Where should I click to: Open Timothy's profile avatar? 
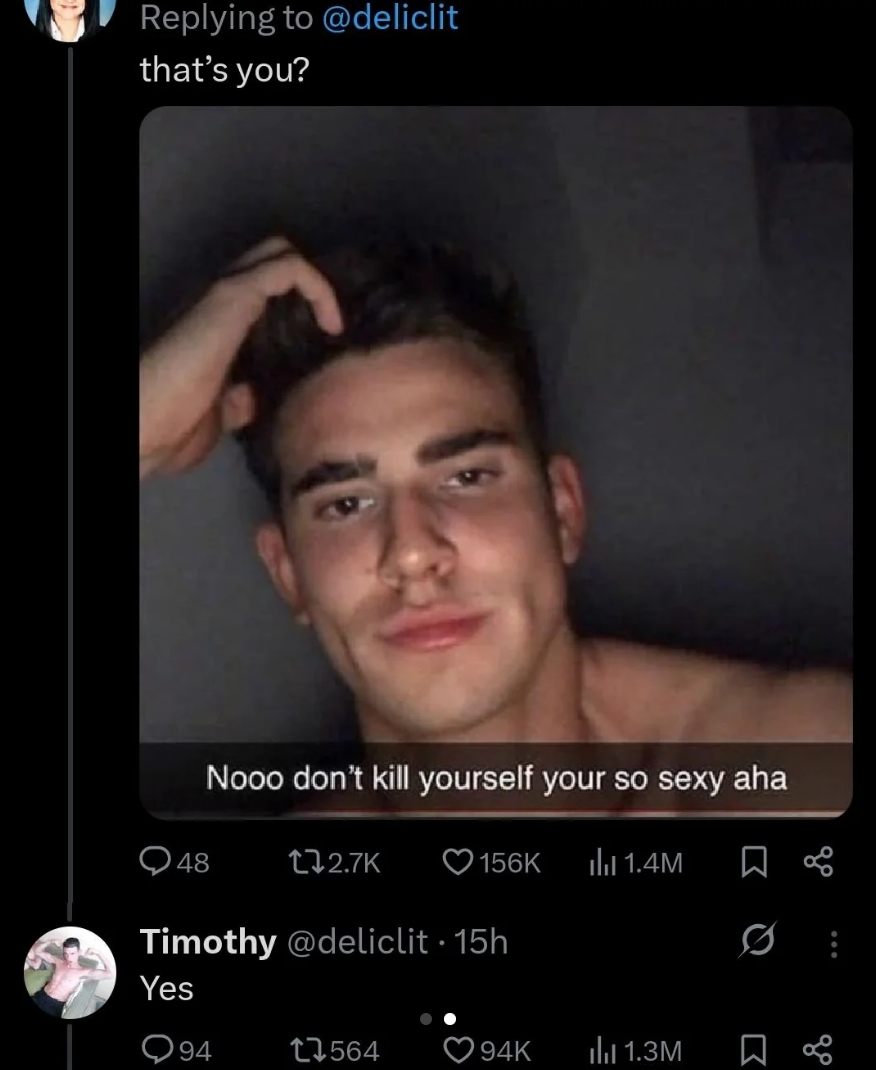click(70, 972)
